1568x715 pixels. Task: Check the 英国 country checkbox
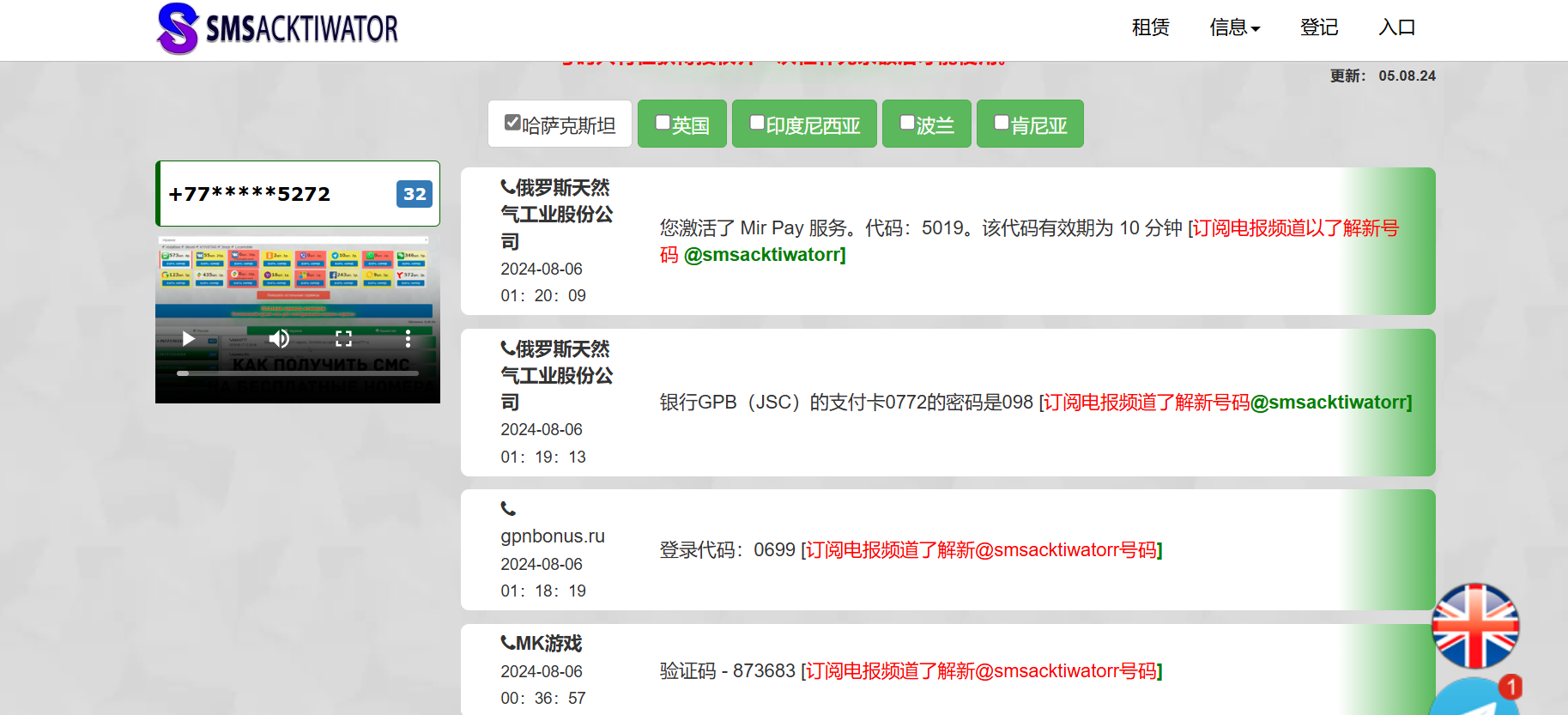point(663,123)
